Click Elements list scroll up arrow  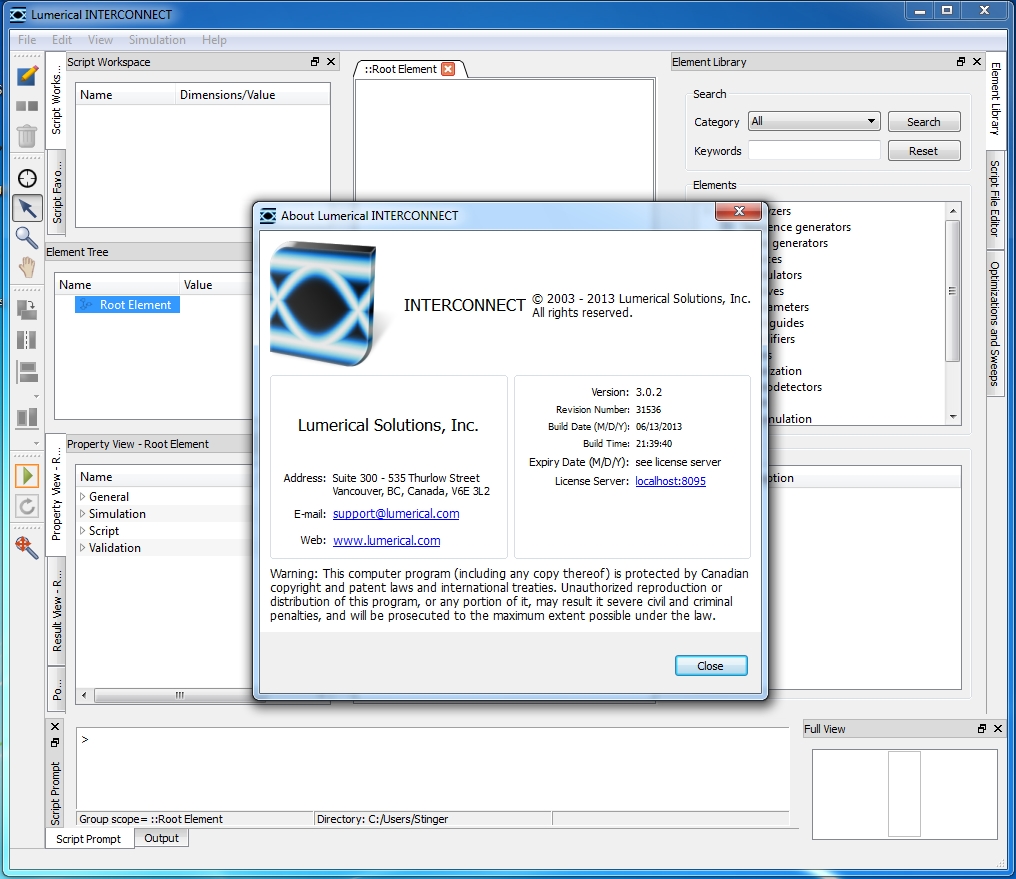(952, 211)
